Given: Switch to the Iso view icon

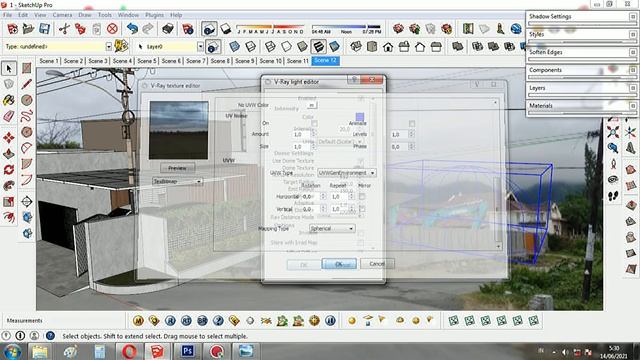Looking at the screenshot, I should [x=356, y=47].
